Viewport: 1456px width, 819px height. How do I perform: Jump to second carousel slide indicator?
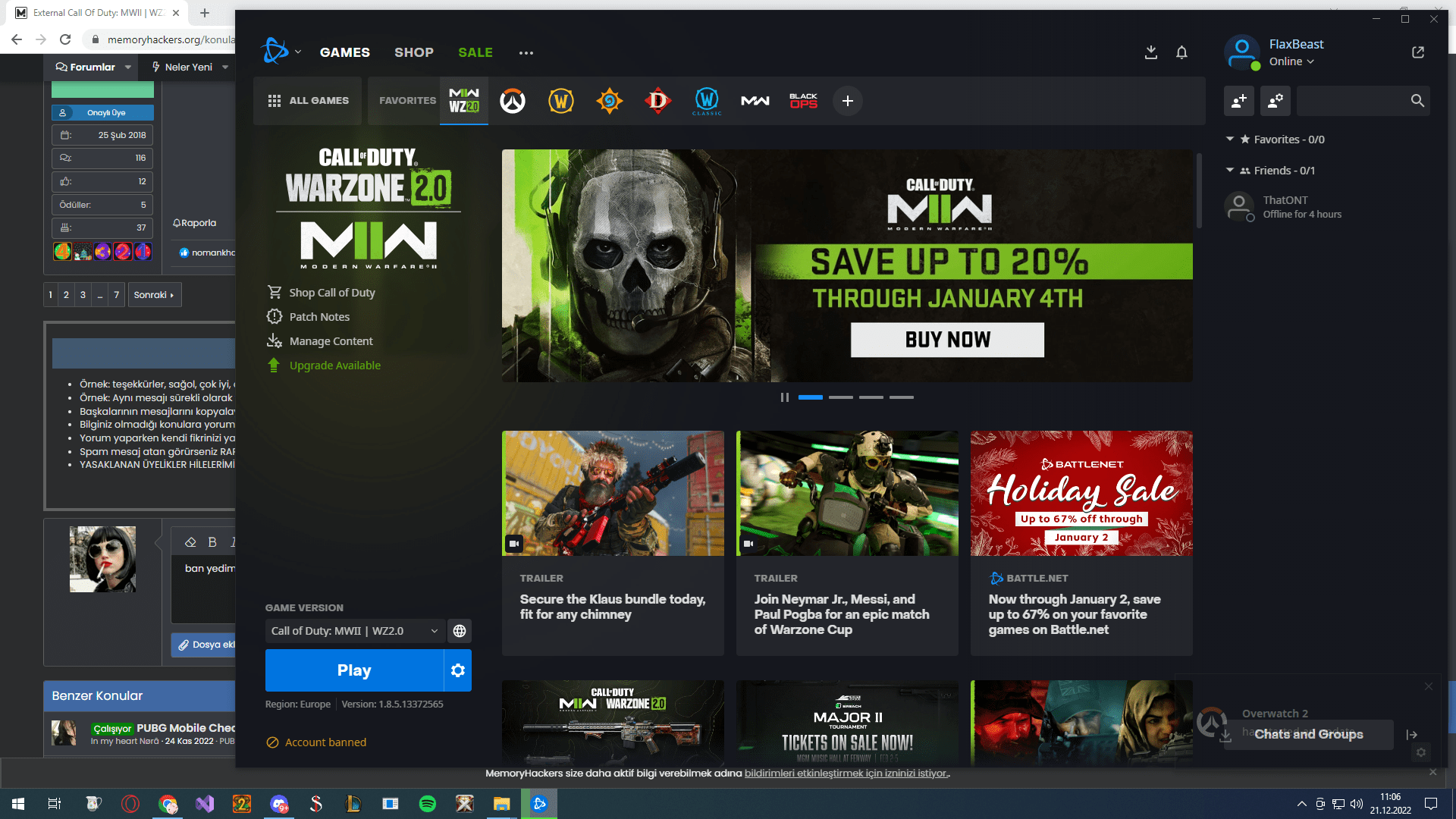[841, 397]
